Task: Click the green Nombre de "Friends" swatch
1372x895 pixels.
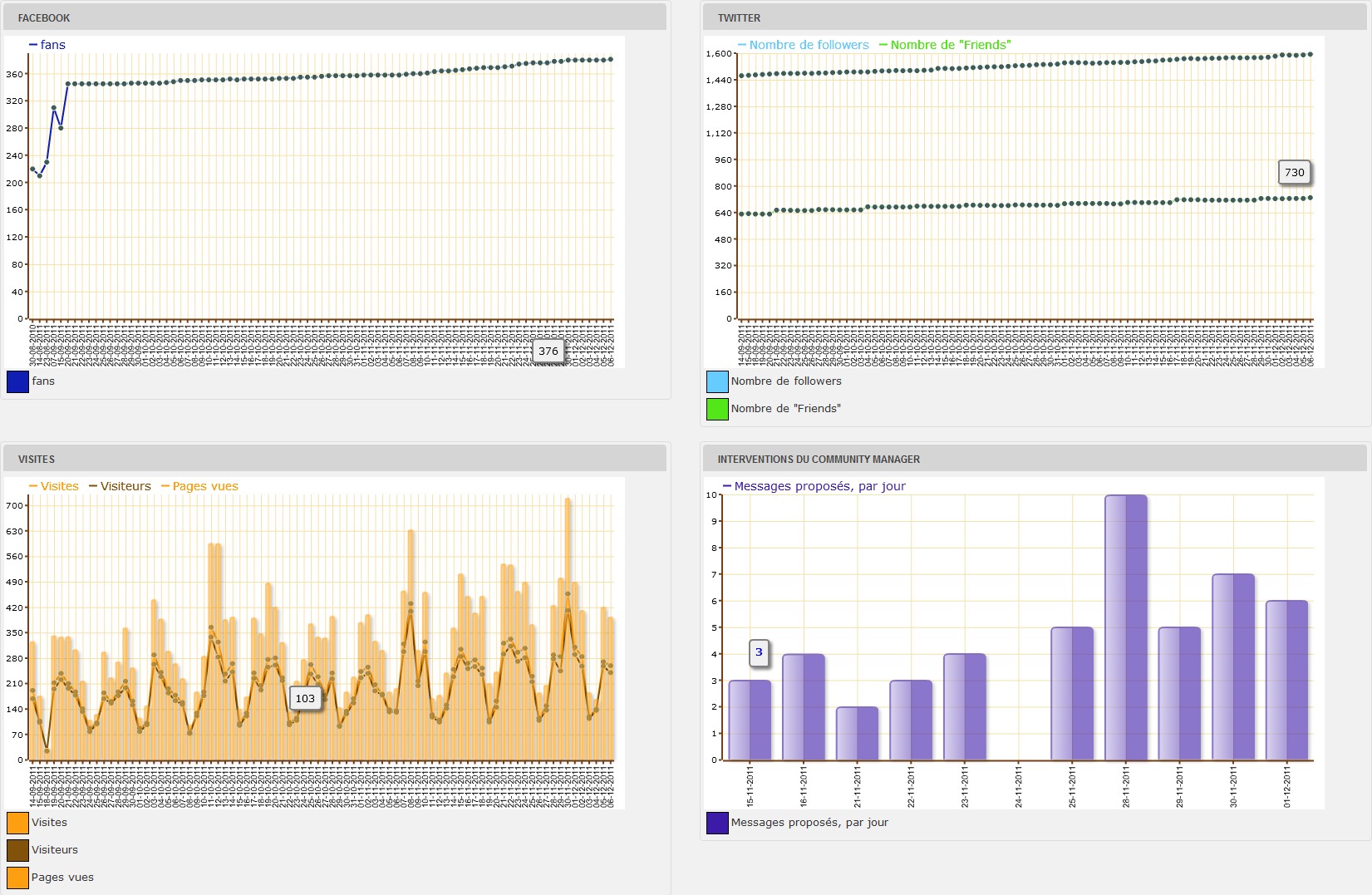Action: tap(717, 409)
